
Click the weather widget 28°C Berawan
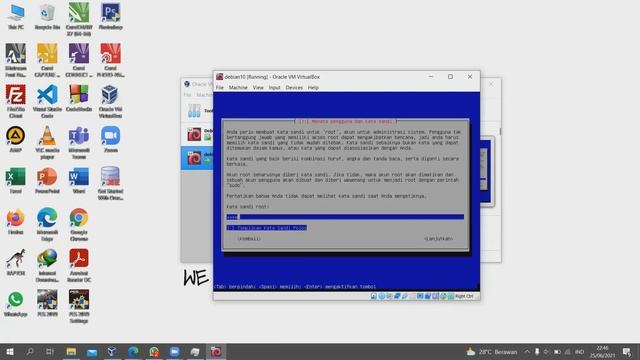[491, 351]
